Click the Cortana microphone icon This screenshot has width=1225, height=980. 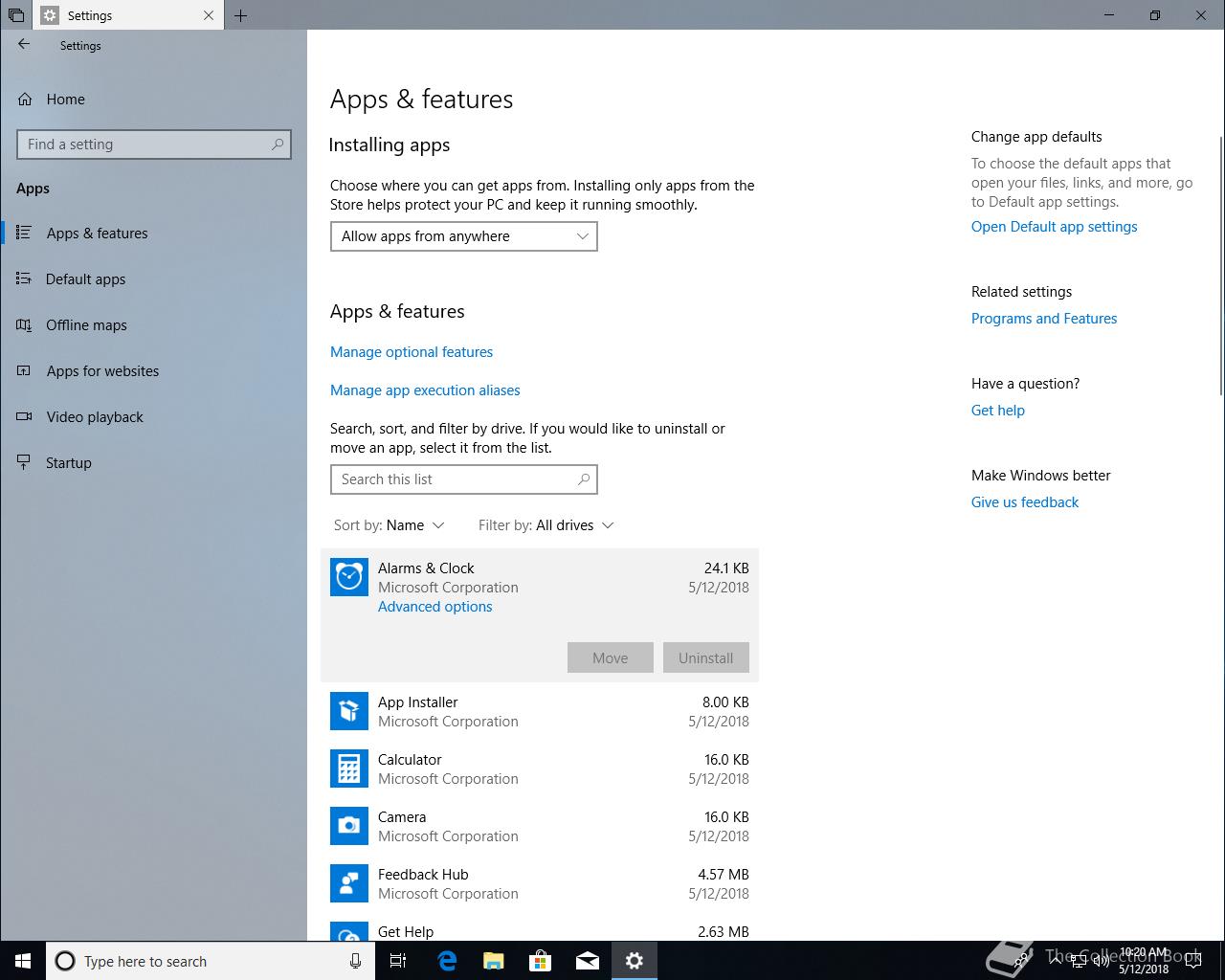[x=355, y=961]
